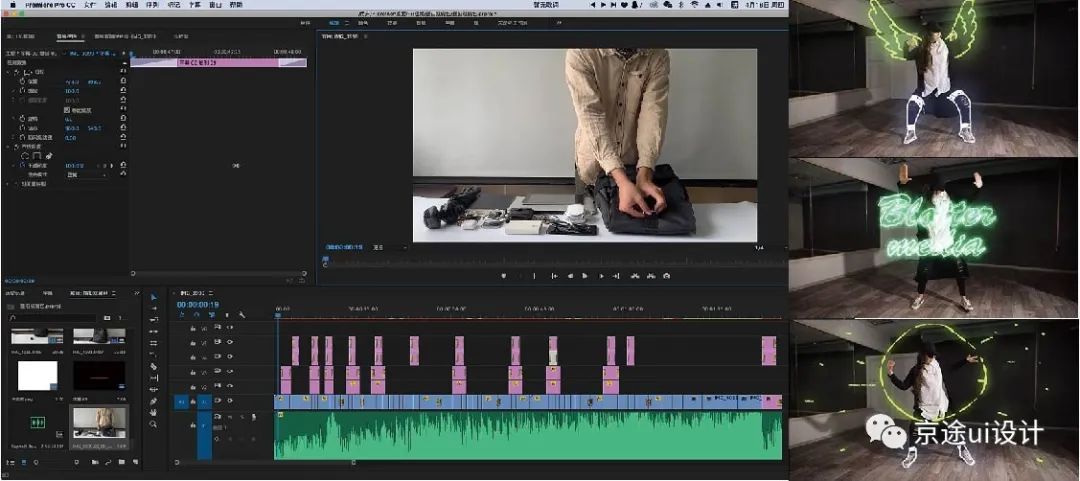Select the Hand tool
This screenshot has width=1080, height=481.
pyautogui.click(x=153, y=413)
